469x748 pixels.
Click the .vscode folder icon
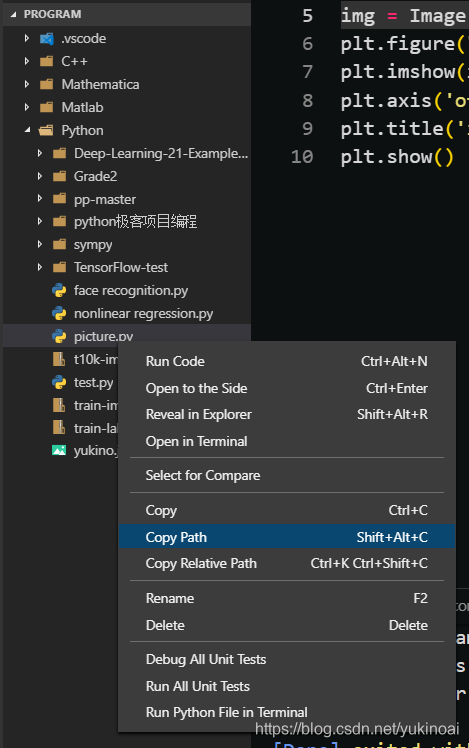coord(46,39)
